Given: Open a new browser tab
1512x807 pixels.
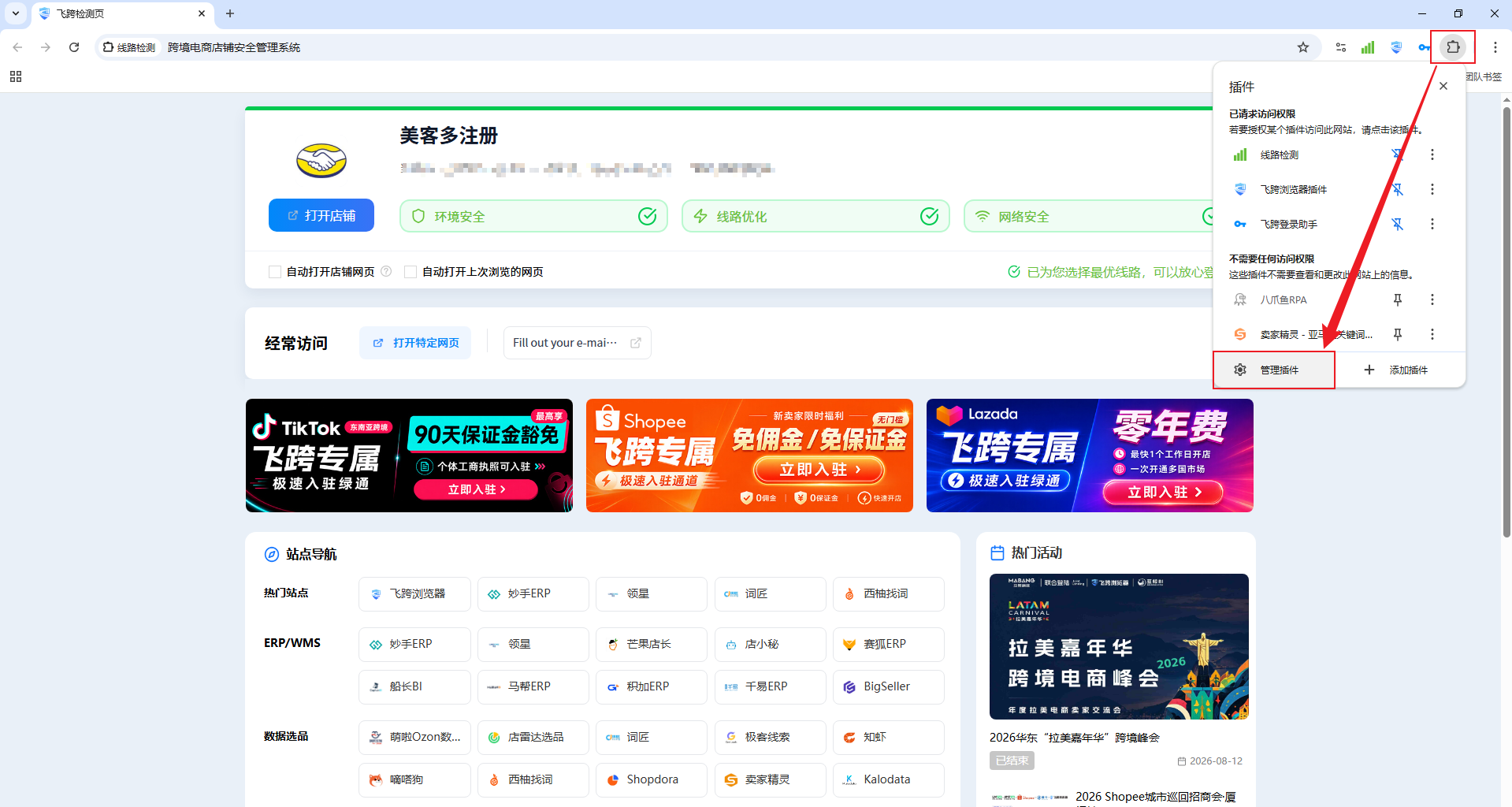Looking at the screenshot, I should [230, 13].
